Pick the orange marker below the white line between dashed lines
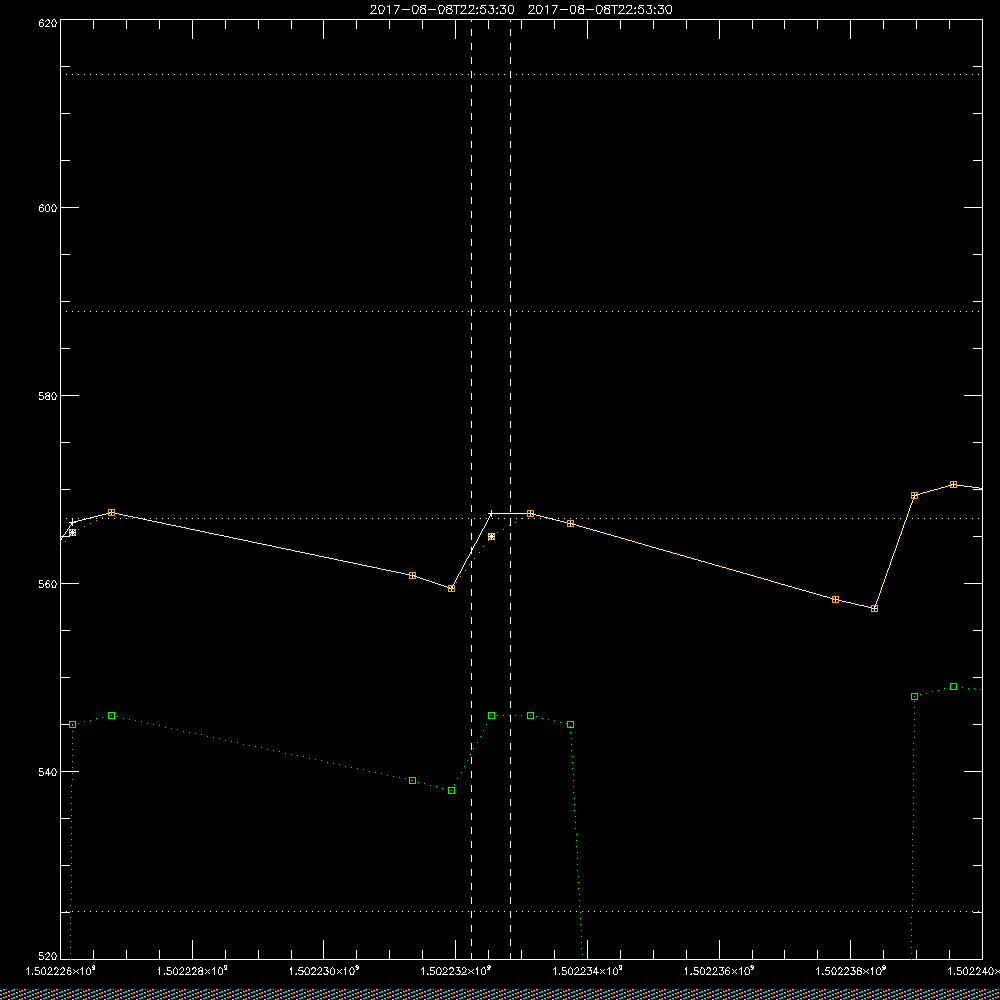This screenshot has height=1000, width=1000. pyautogui.click(x=491, y=536)
